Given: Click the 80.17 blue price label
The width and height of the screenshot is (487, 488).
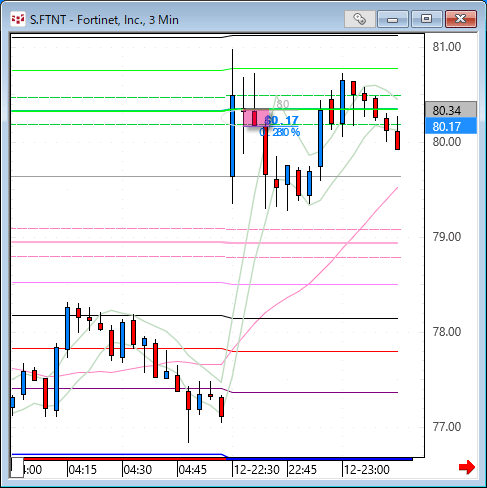Looking at the screenshot, I should click(x=451, y=126).
